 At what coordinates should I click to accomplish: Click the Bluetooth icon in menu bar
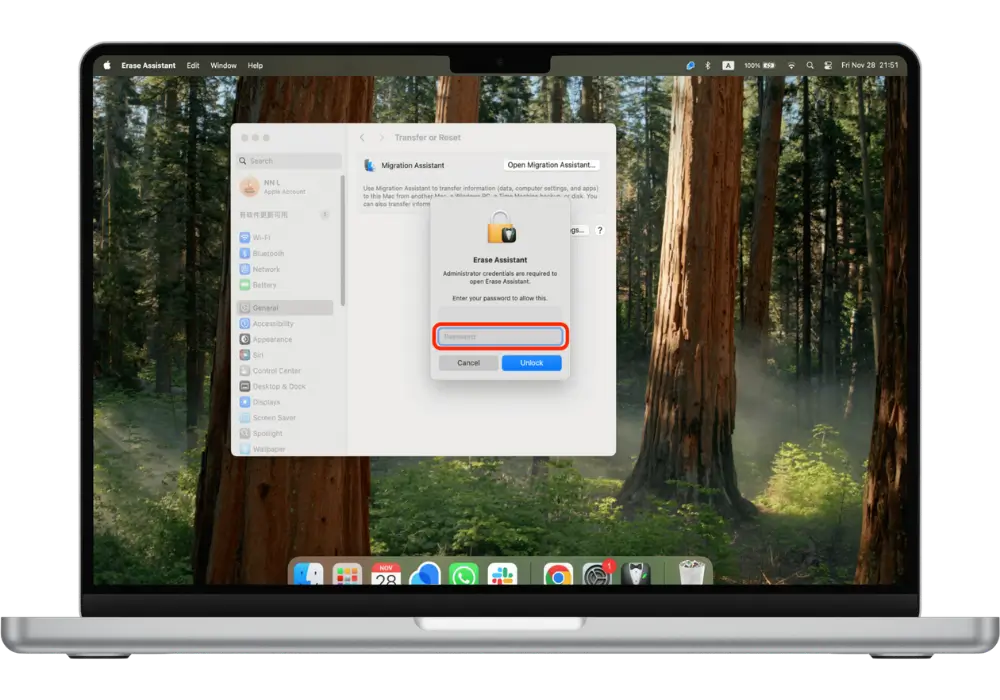[708, 65]
